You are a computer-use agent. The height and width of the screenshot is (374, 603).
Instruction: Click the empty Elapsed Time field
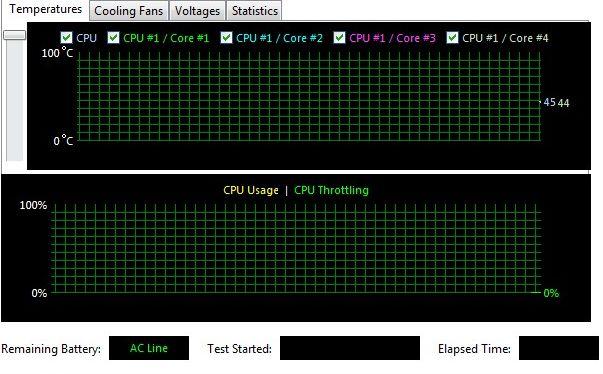coord(558,348)
